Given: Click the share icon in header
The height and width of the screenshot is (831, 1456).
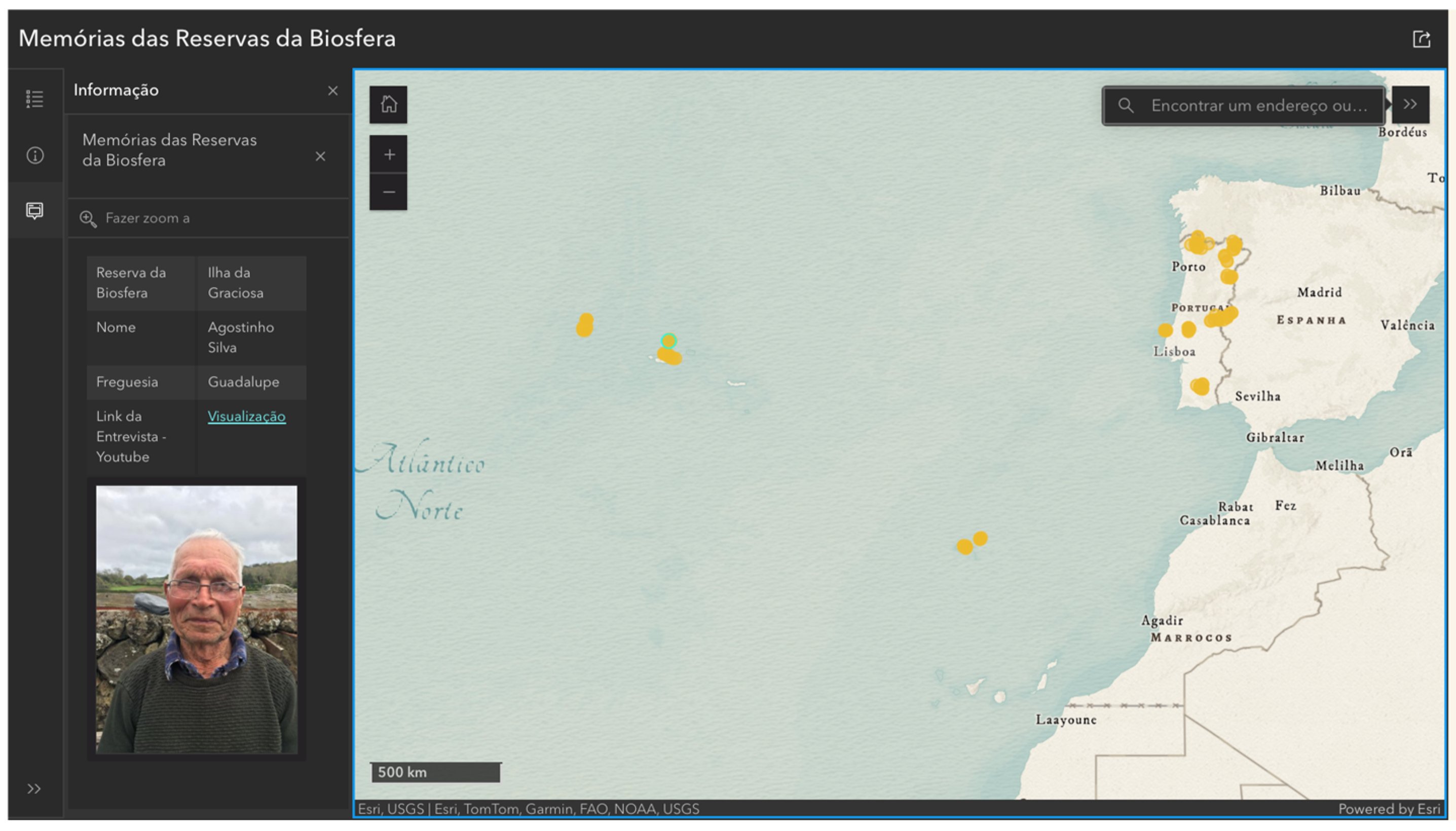Looking at the screenshot, I should pyautogui.click(x=1421, y=40).
